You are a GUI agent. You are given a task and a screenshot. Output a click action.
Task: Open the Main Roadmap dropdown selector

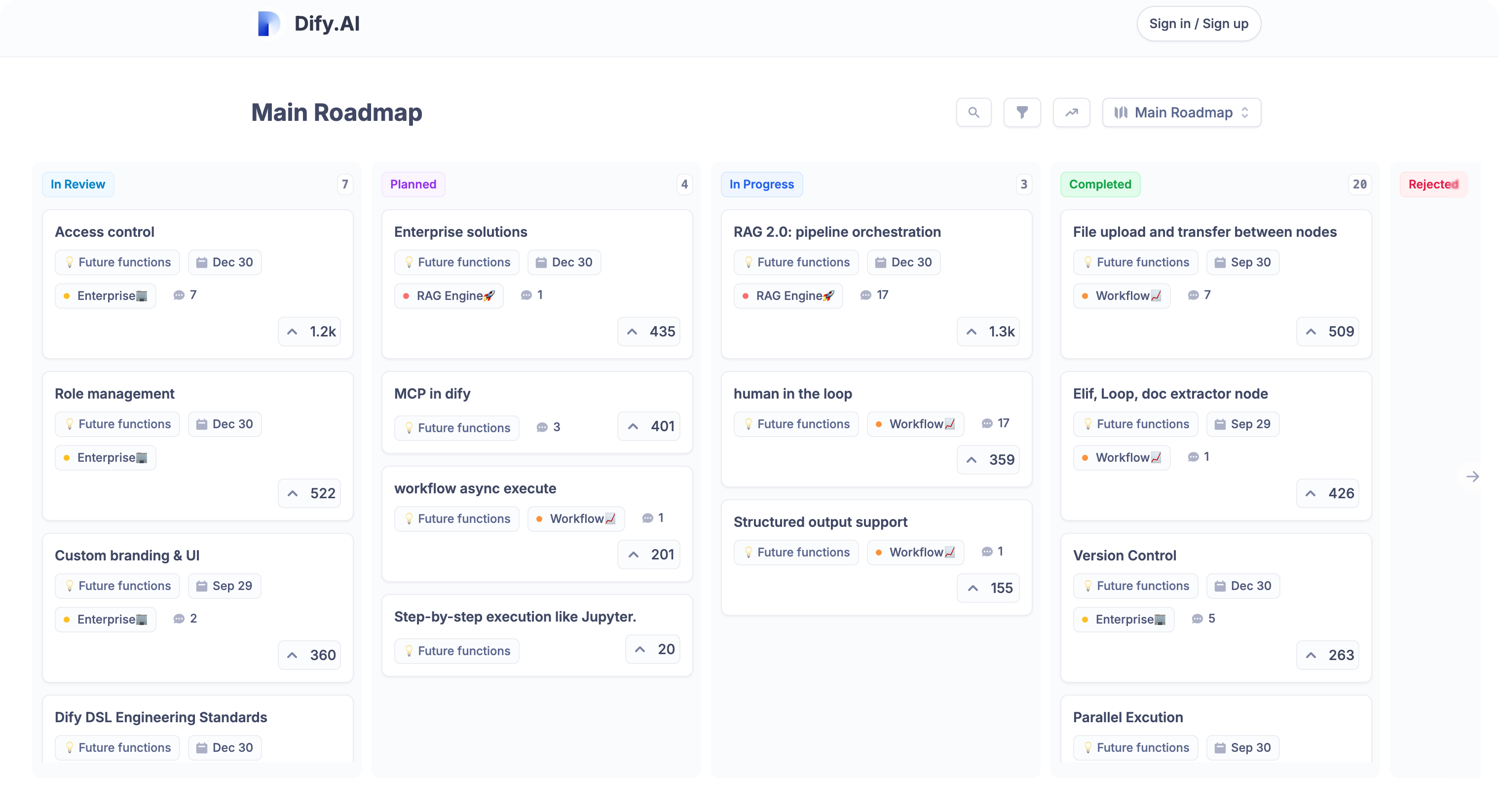pyautogui.click(x=1182, y=112)
